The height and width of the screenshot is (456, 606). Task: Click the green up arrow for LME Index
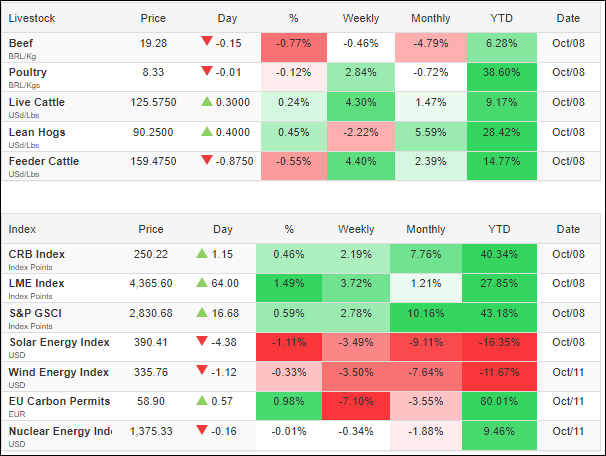click(201, 284)
